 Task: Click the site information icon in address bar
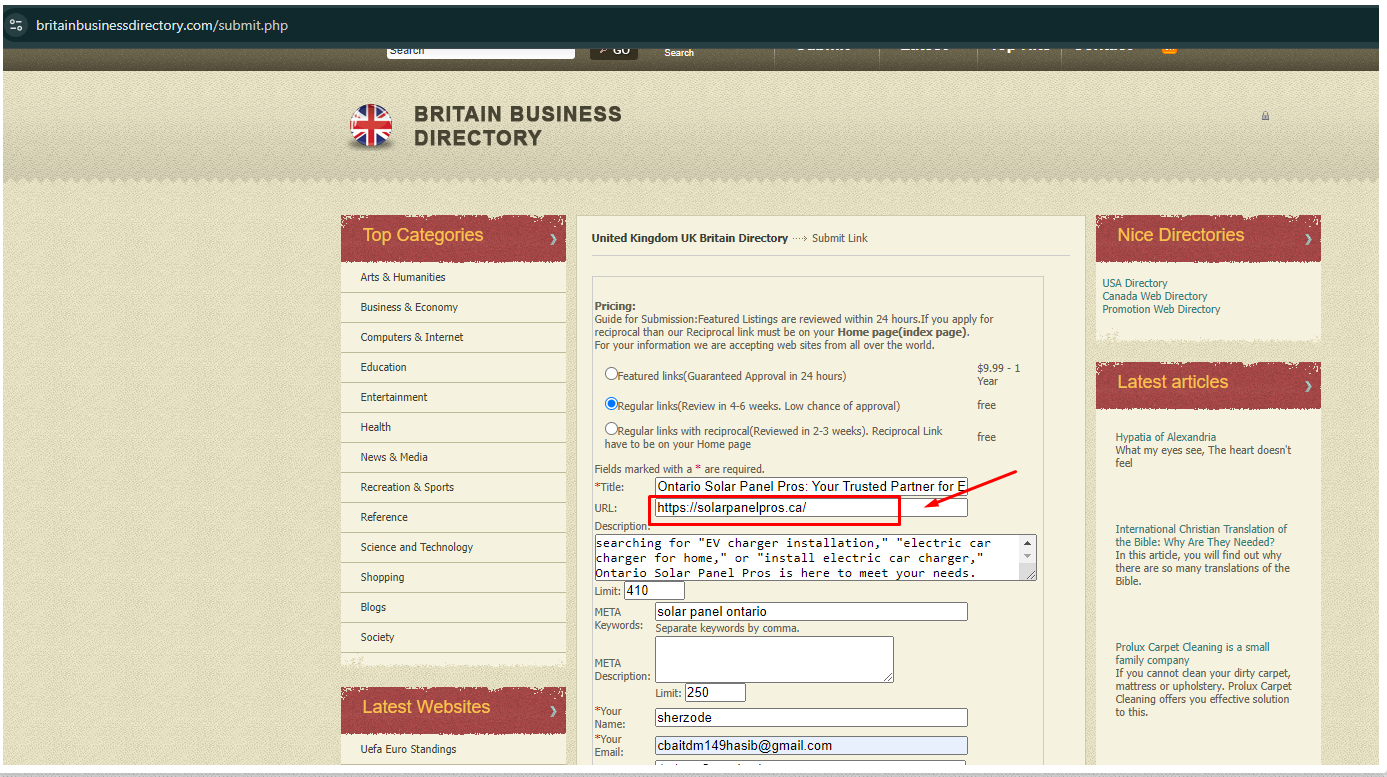[16, 25]
